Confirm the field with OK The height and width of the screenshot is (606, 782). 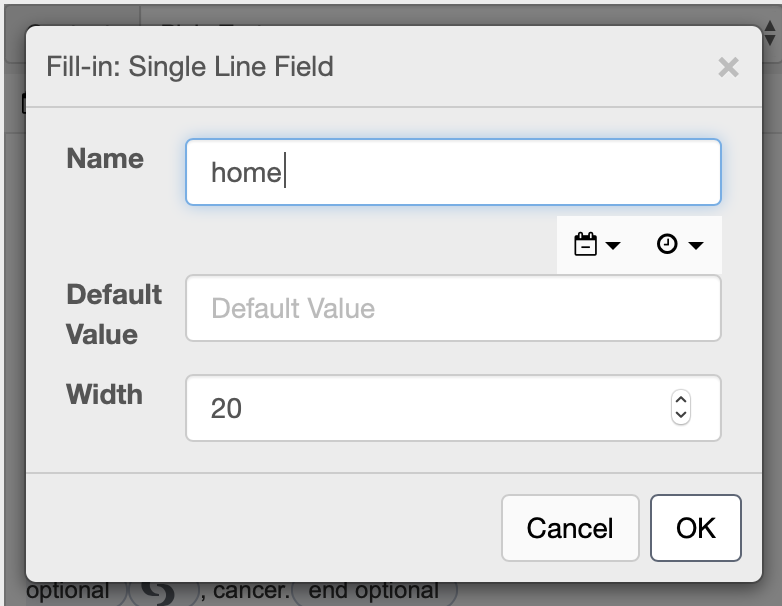696,528
